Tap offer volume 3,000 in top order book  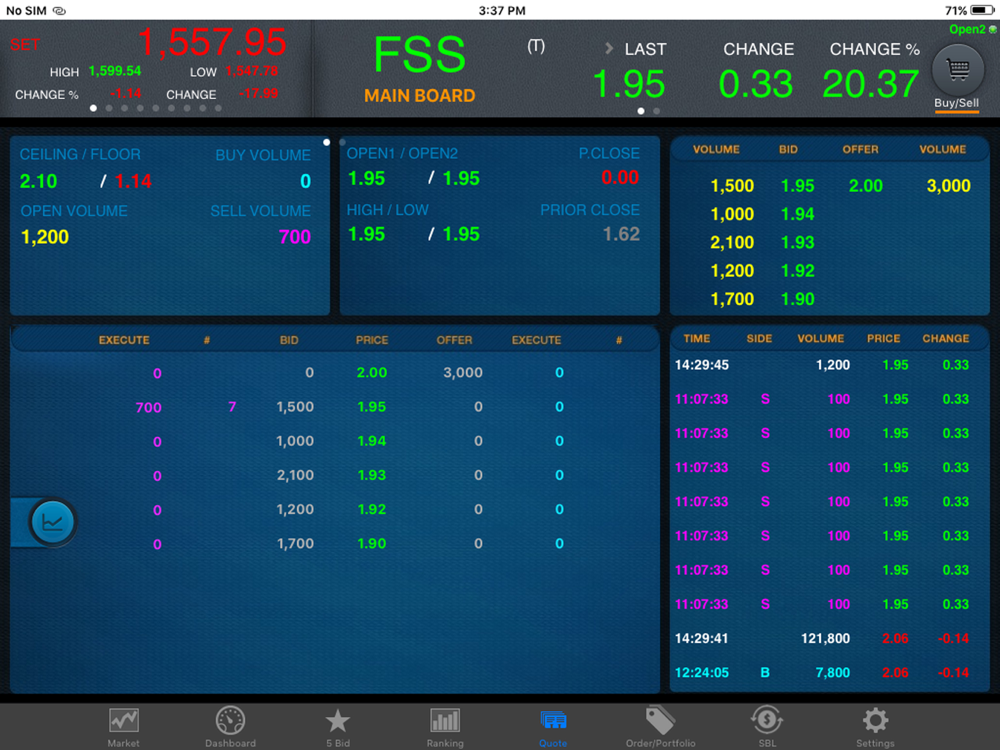[x=948, y=186]
